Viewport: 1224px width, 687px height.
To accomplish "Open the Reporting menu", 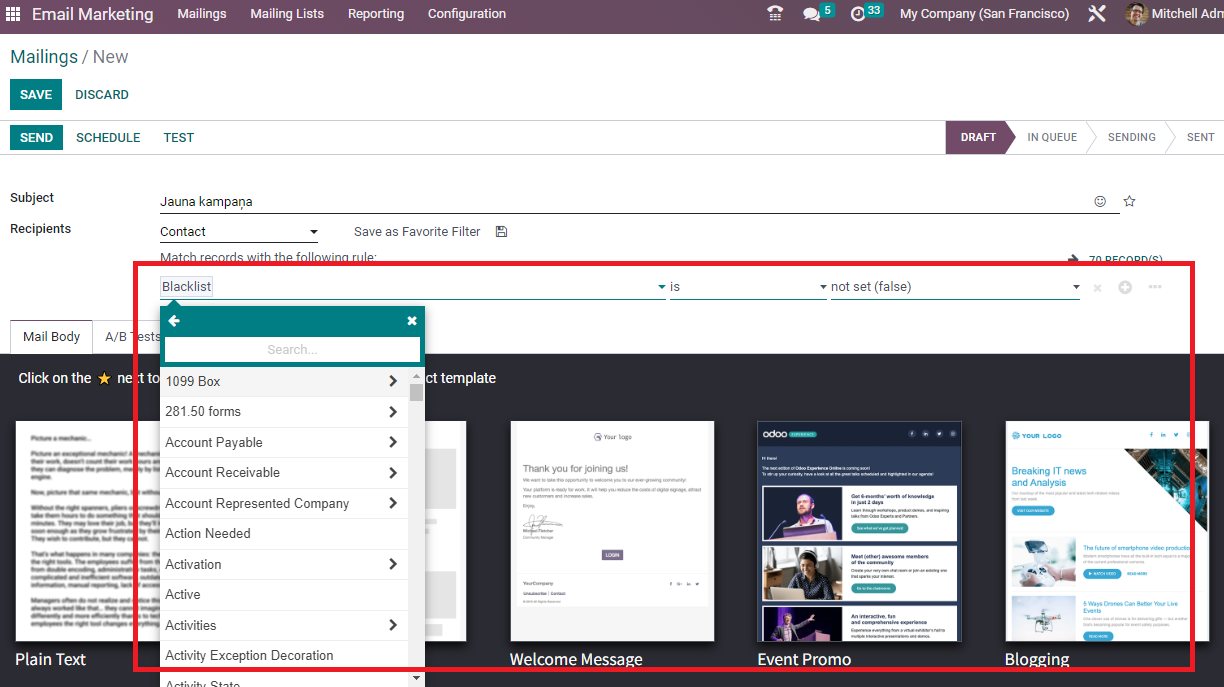I will click(x=376, y=14).
